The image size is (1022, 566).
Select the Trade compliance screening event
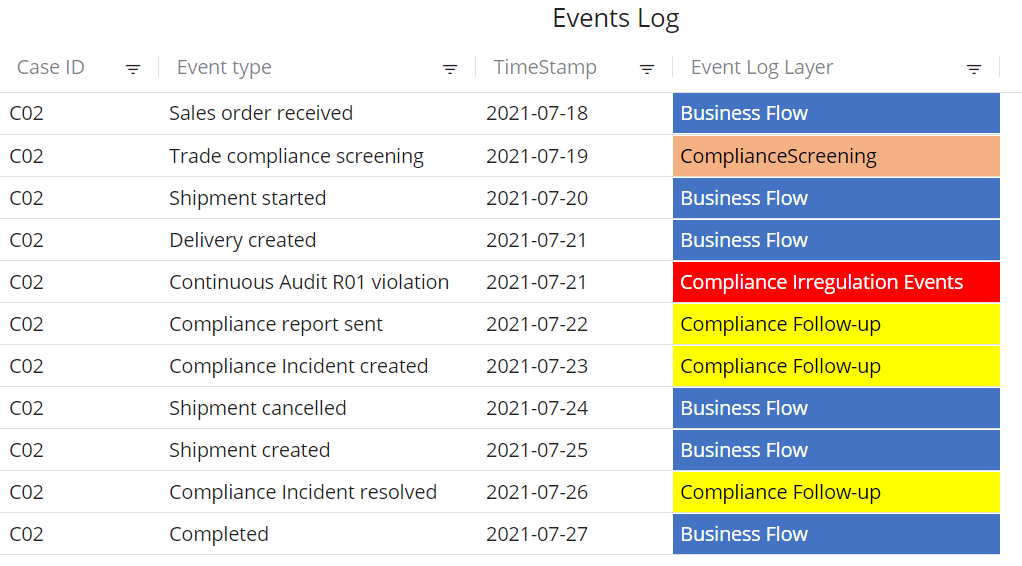(296, 156)
